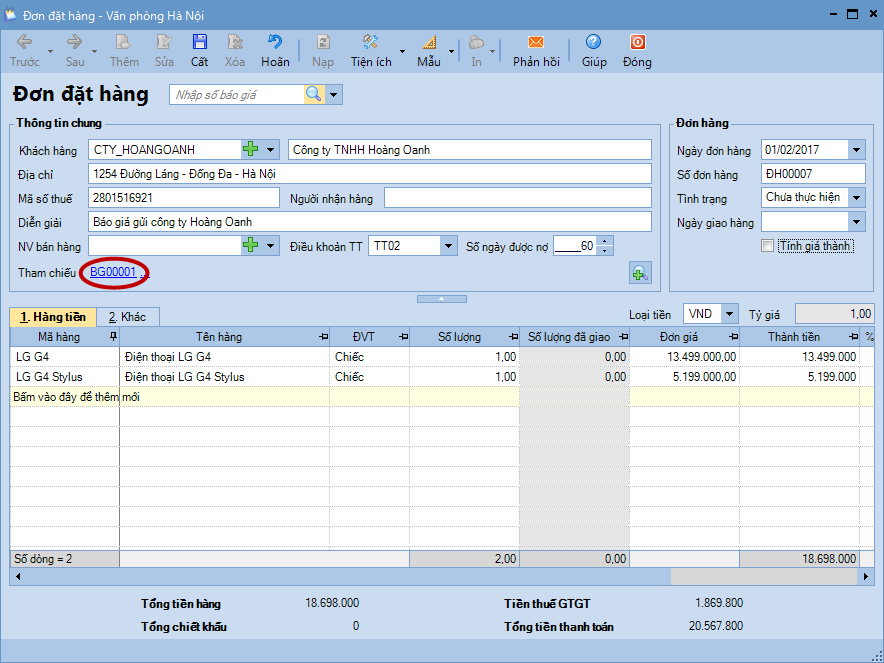Open the Khách hàng customer dropdown
Viewport: 884px width, 663px height.
click(x=271, y=150)
